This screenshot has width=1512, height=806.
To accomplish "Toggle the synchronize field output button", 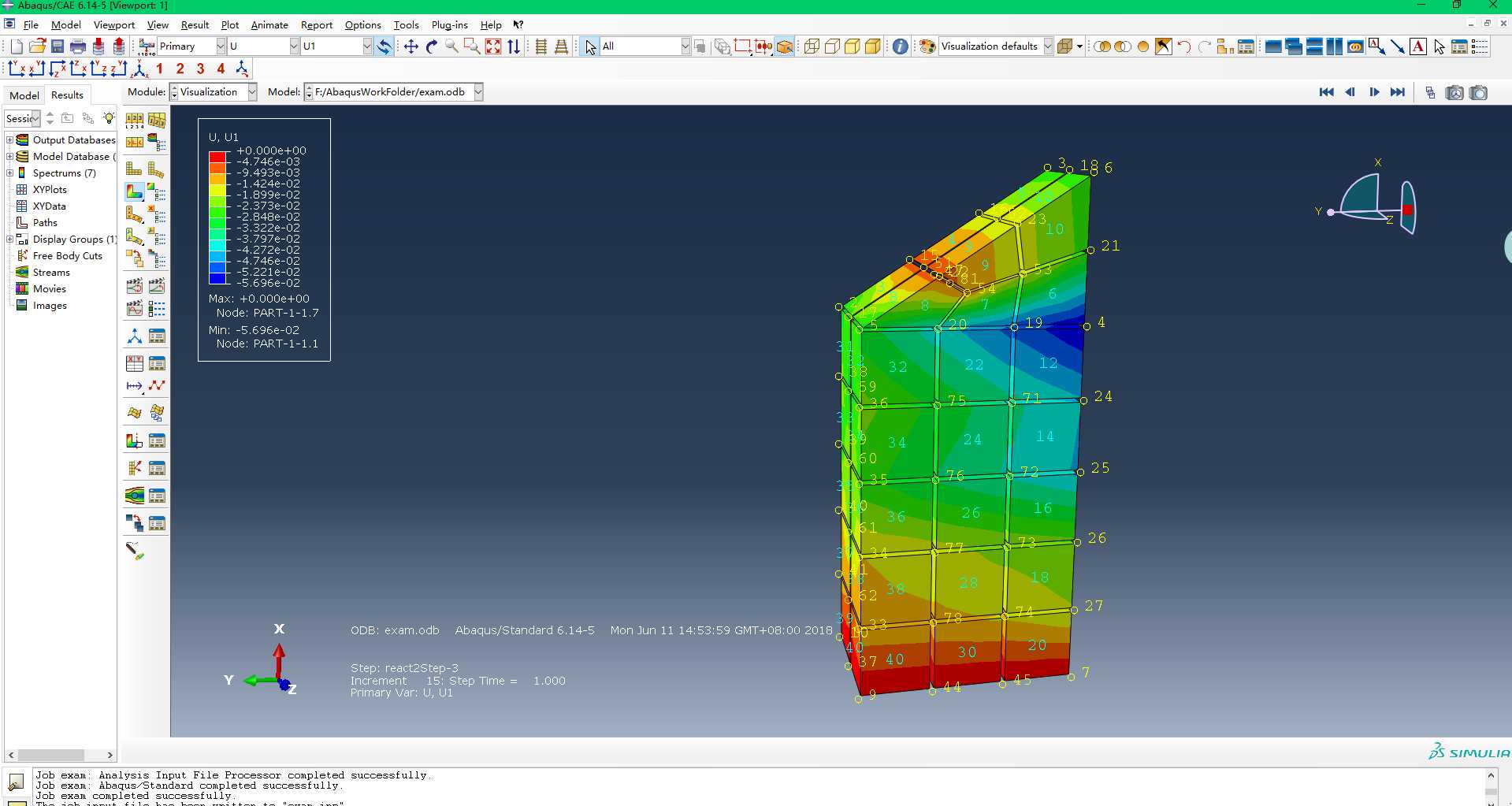I will 384,46.
